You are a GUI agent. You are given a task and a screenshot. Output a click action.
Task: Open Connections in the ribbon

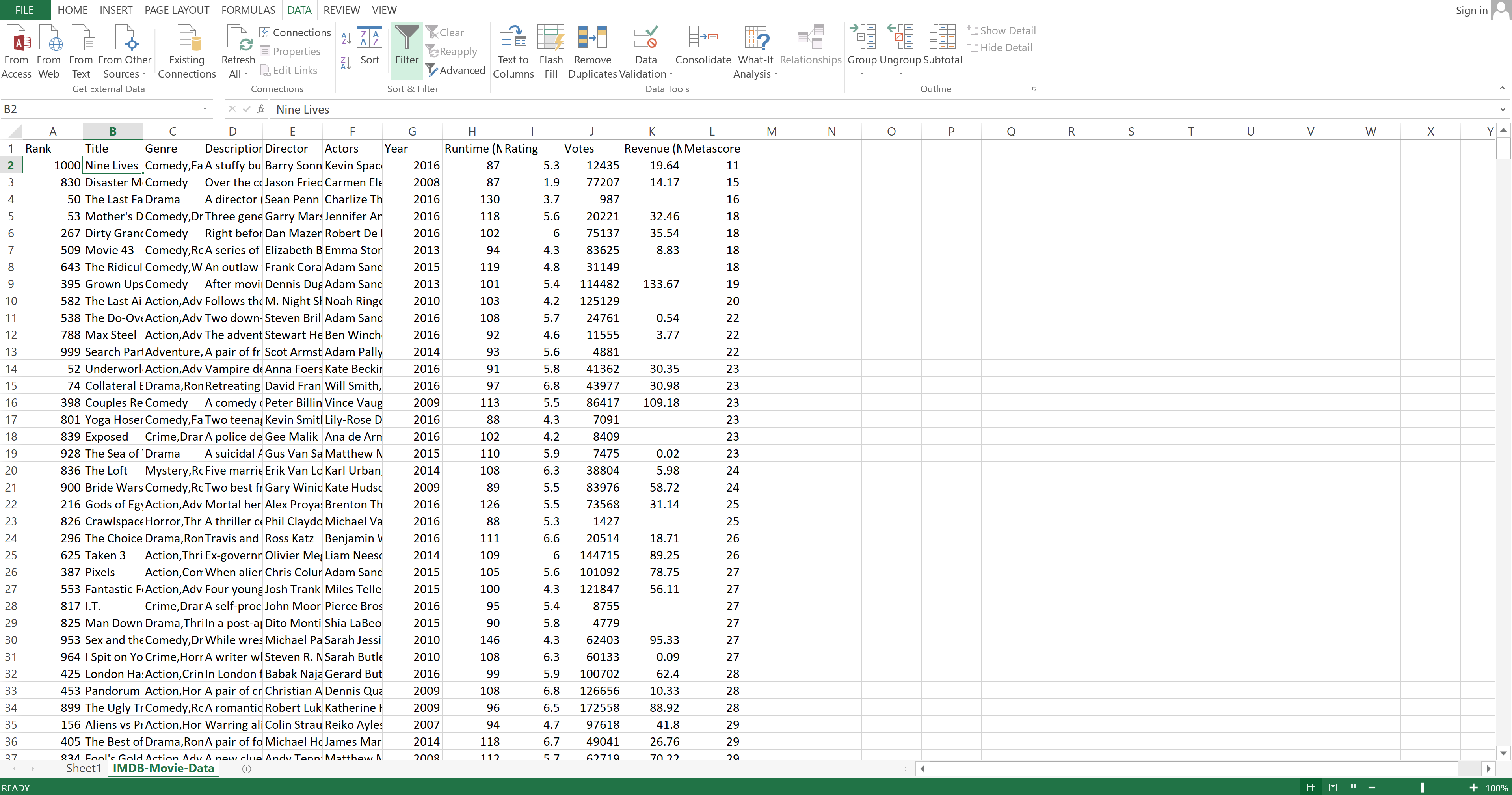295,32
